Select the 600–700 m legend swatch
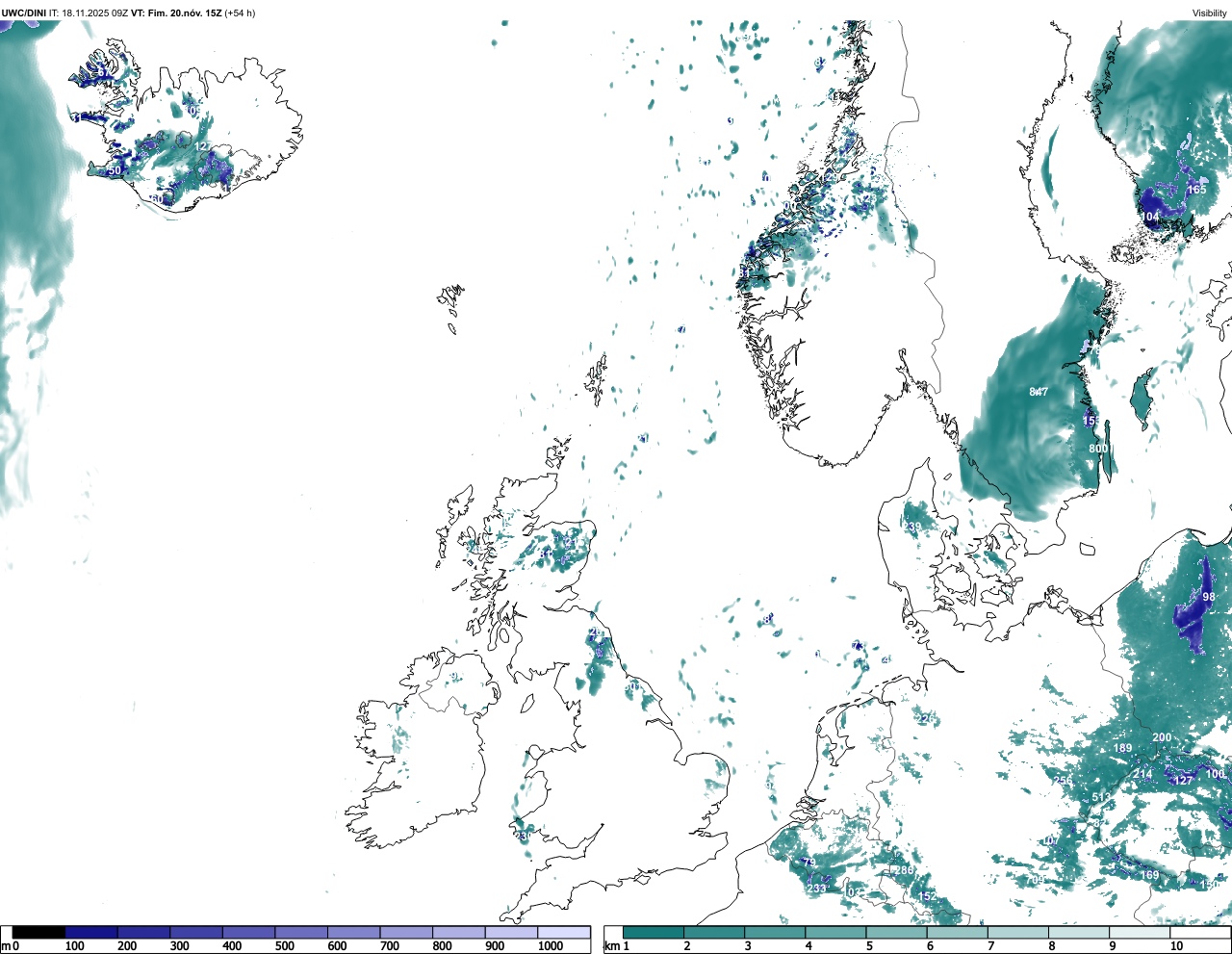Screen dimensions: 1232x954 tap(354, 933)
